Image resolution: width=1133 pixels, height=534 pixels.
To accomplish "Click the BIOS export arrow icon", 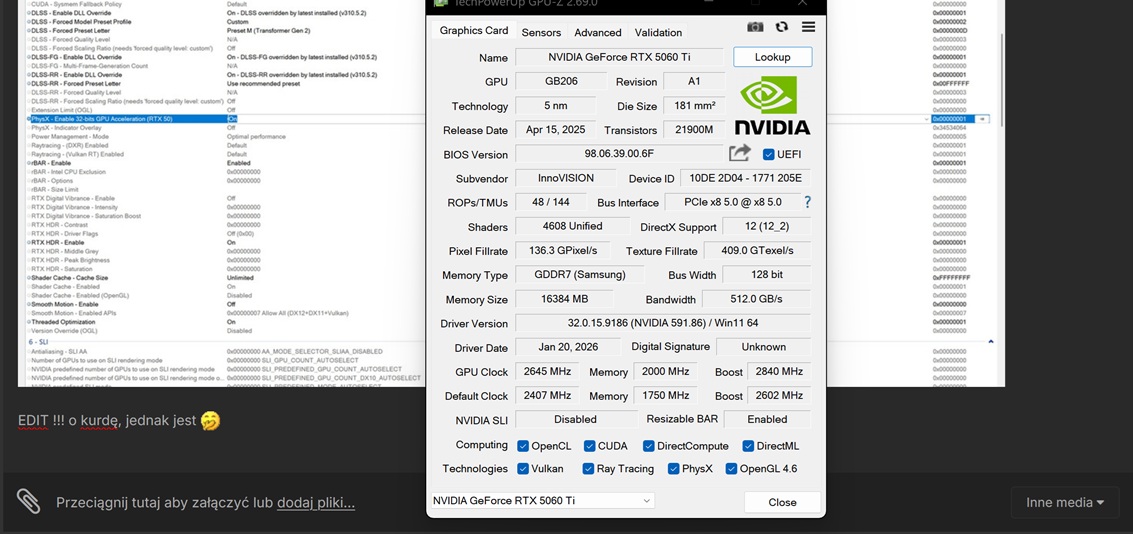I will click(x=740, y=153).
